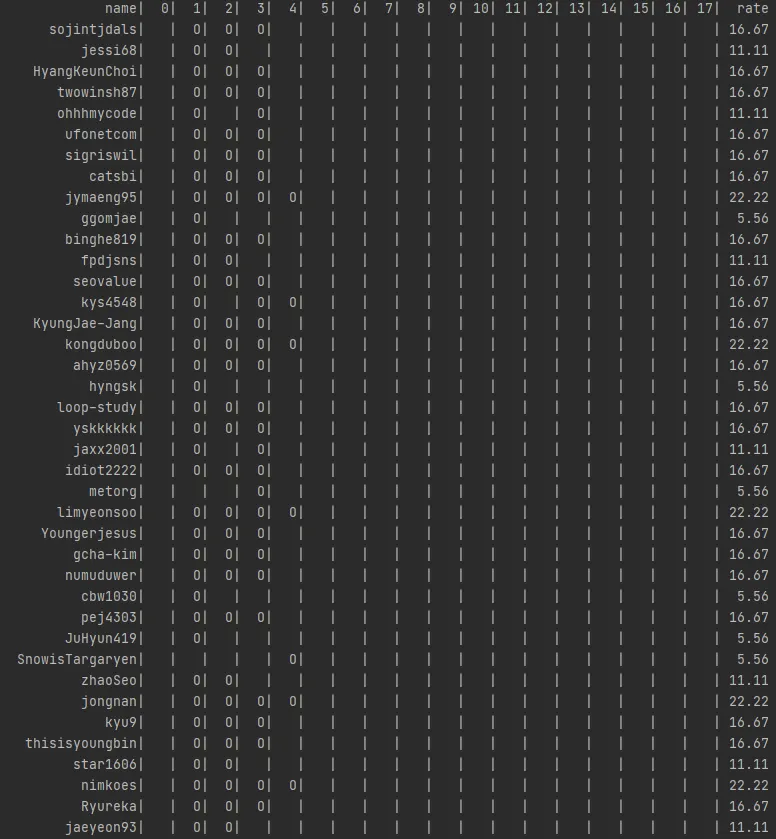Viewport: 776px width, 839px height.
Task: Click the 22.22 rate for kongduboo
Action: (x=749, y=344)
